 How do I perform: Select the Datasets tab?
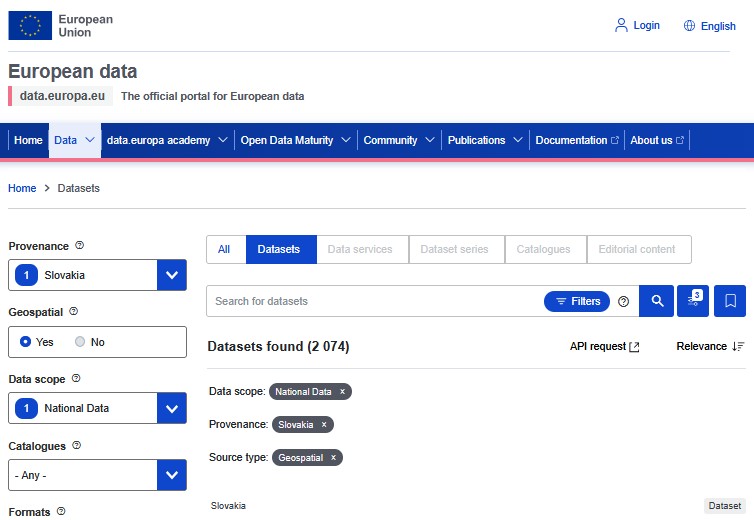coord(279,249)
